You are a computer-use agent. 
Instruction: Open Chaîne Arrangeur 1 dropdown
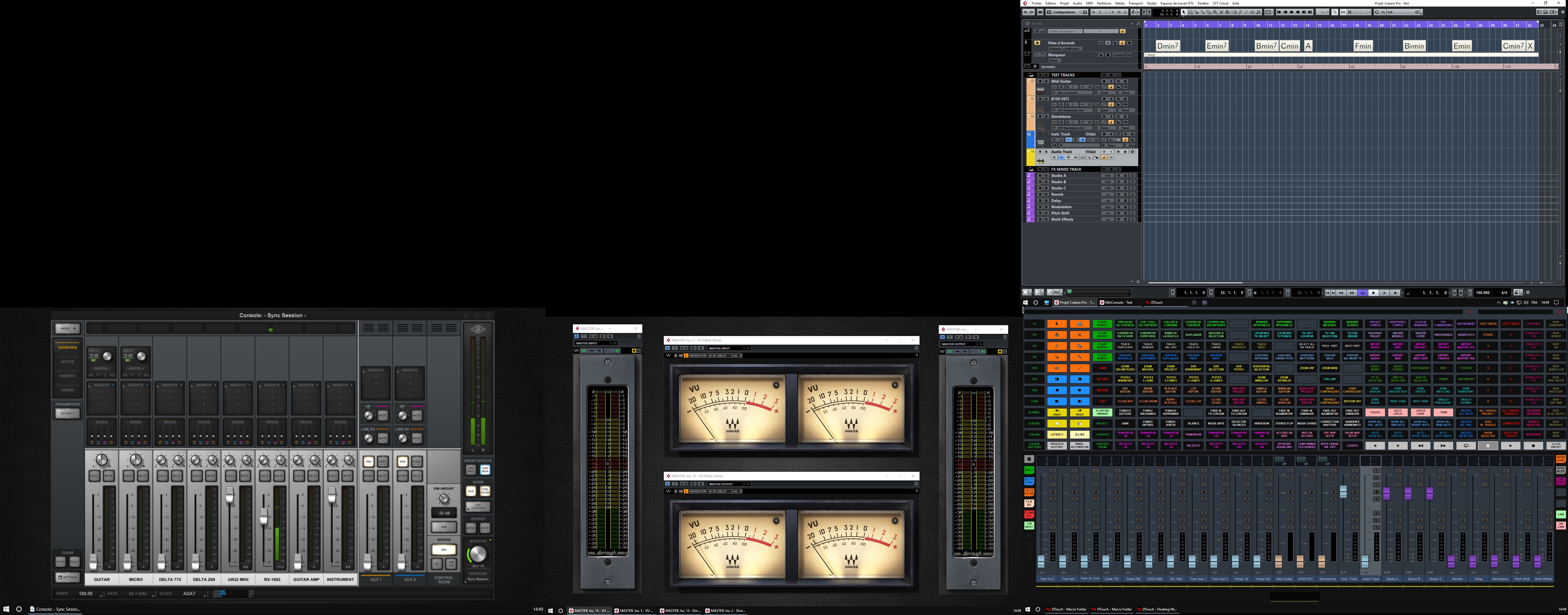[x=1065, y=31]
